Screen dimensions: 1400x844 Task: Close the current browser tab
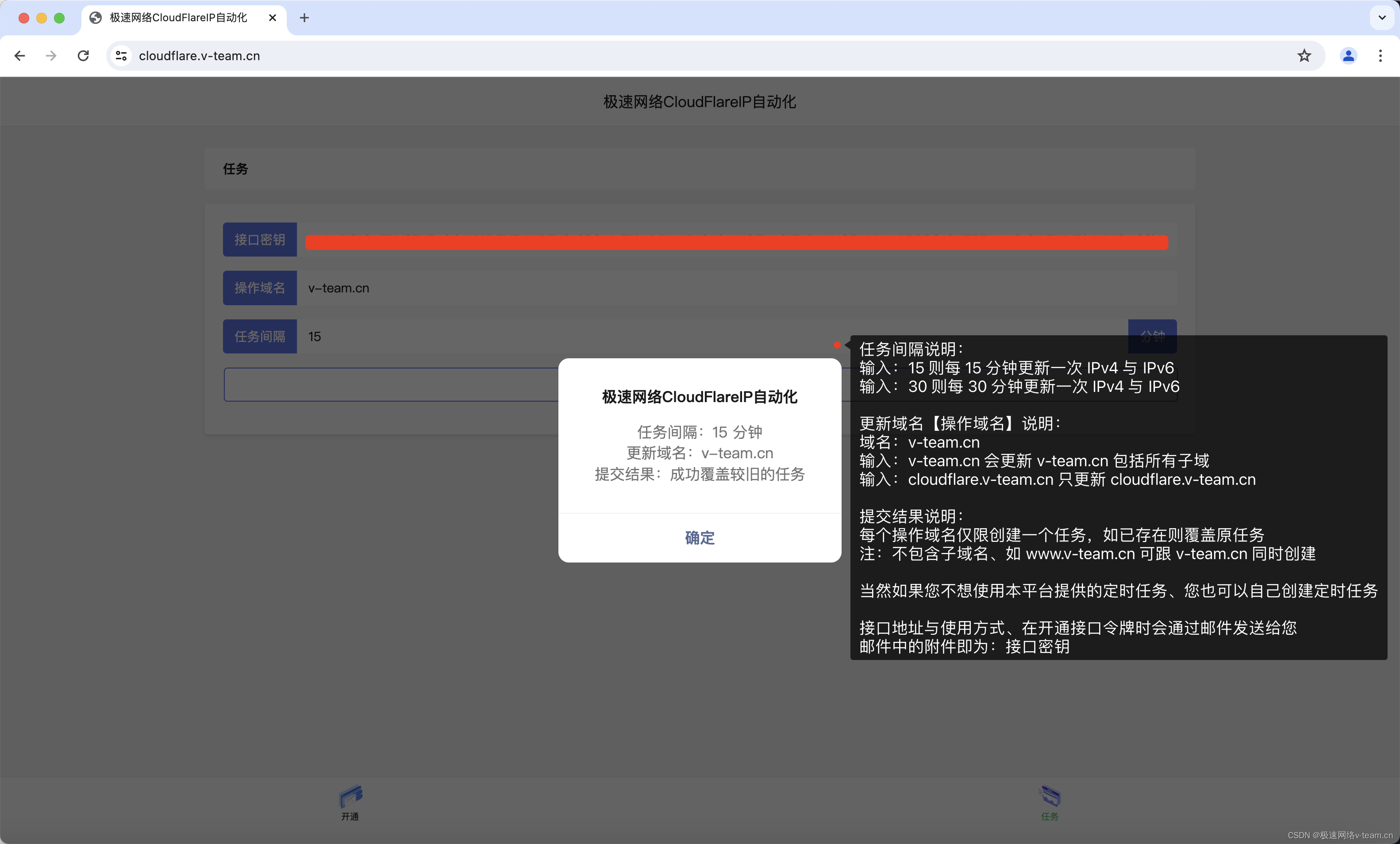tap(273, 18)
